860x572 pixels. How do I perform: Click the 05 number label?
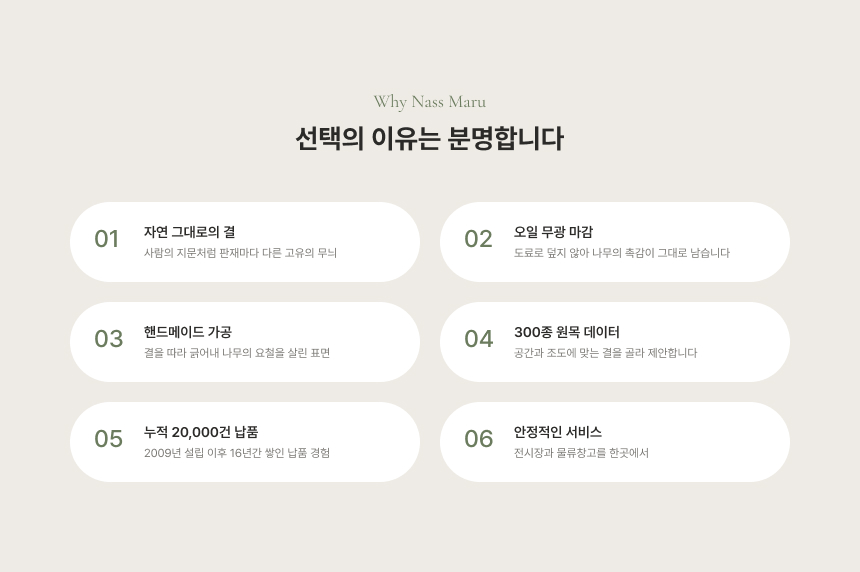[x=109, y=439]
